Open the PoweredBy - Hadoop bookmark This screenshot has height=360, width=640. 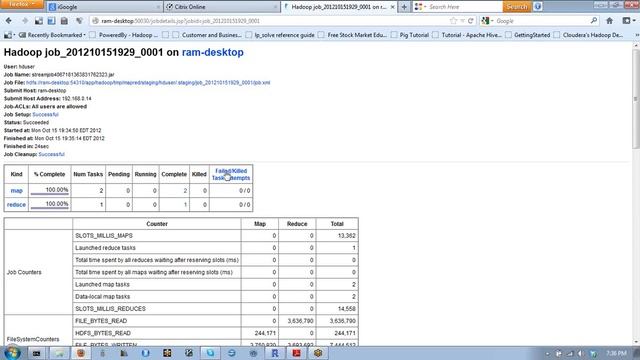[124, 35]
